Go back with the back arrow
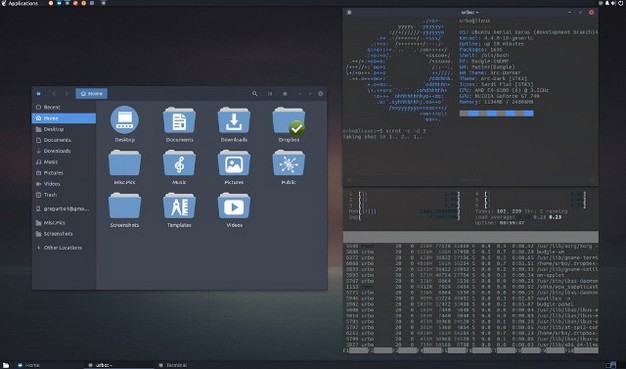 coord(54,93)
